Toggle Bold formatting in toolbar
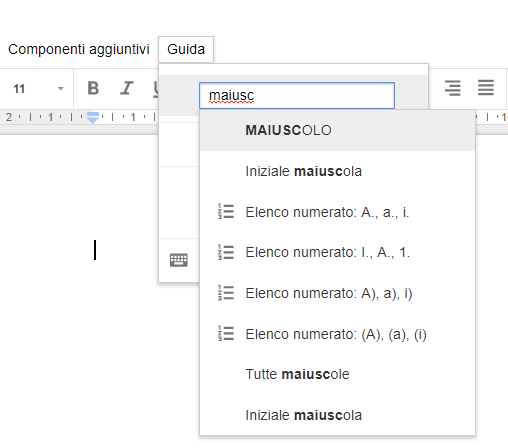Viewport: 508px width, 448px height. point(93,88)
